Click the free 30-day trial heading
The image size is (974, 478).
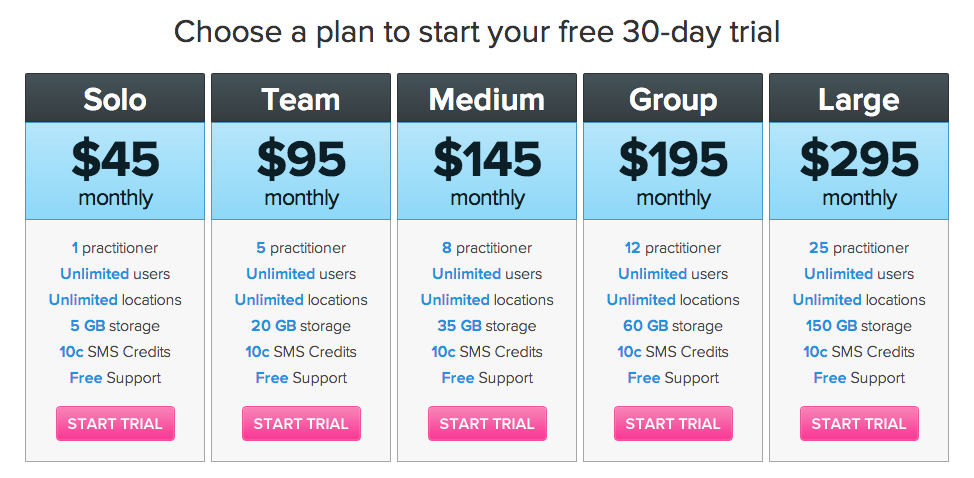click(x=477, y=32)
